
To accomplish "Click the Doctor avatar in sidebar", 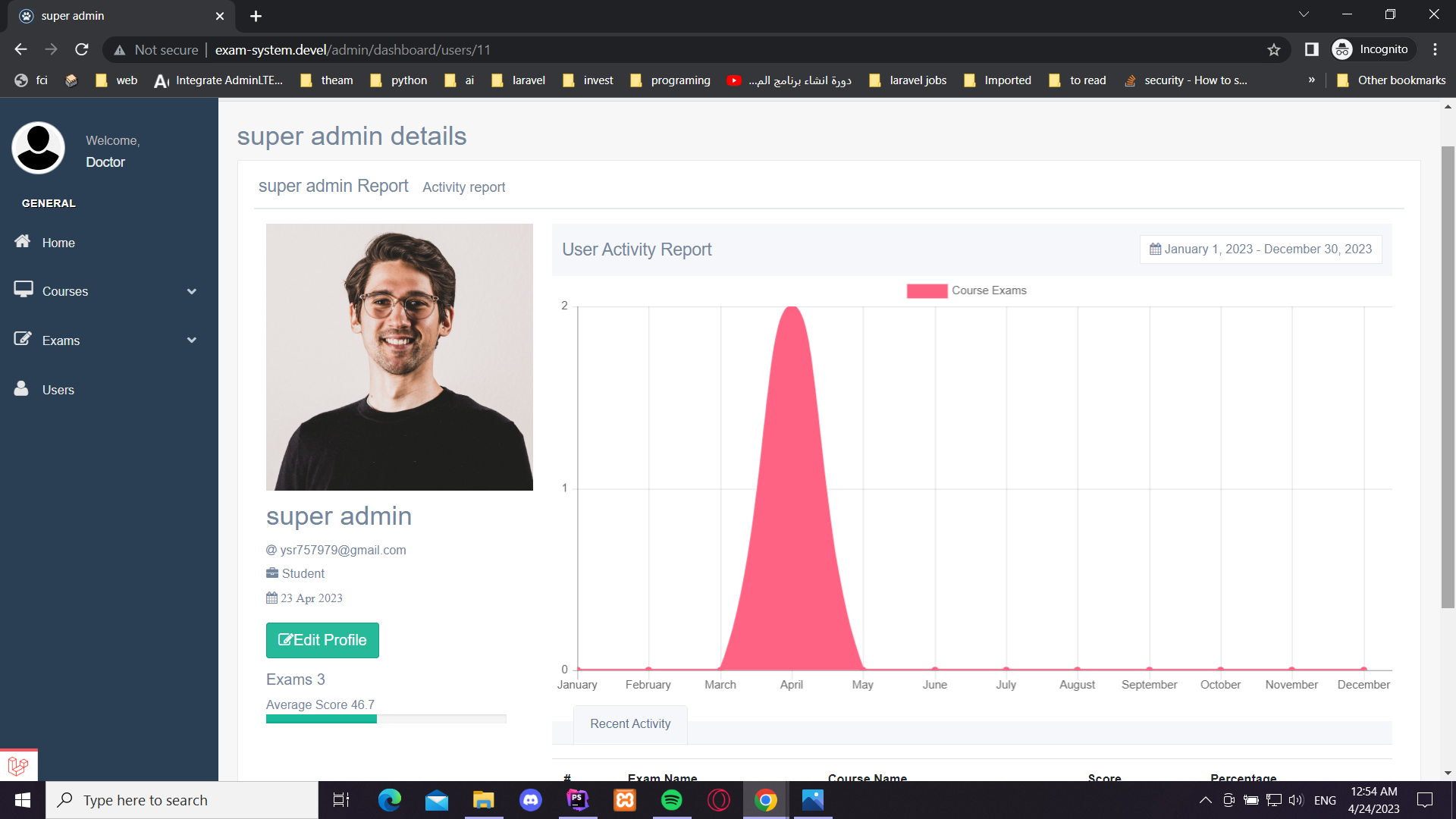I will (39, 148).
